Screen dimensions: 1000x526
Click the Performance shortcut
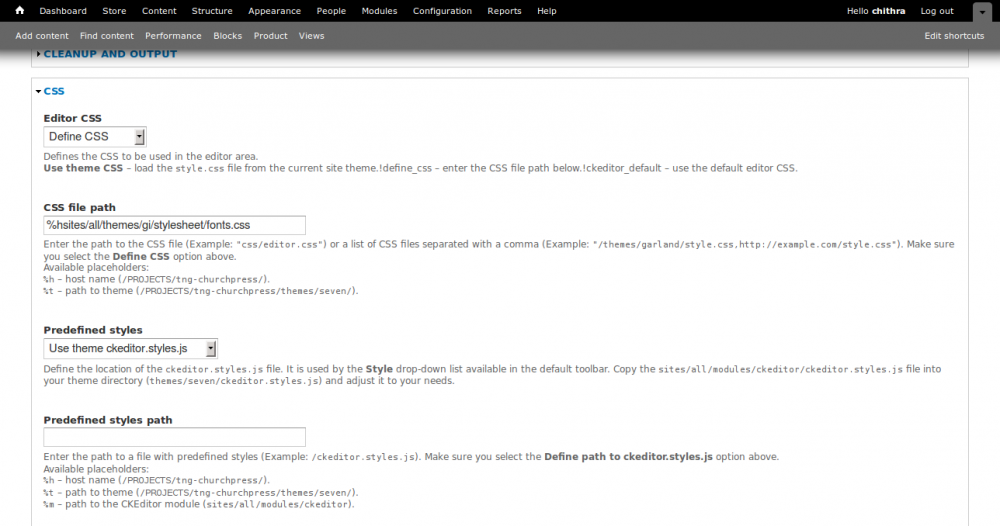pyautogui.click(x=173, y=36)
